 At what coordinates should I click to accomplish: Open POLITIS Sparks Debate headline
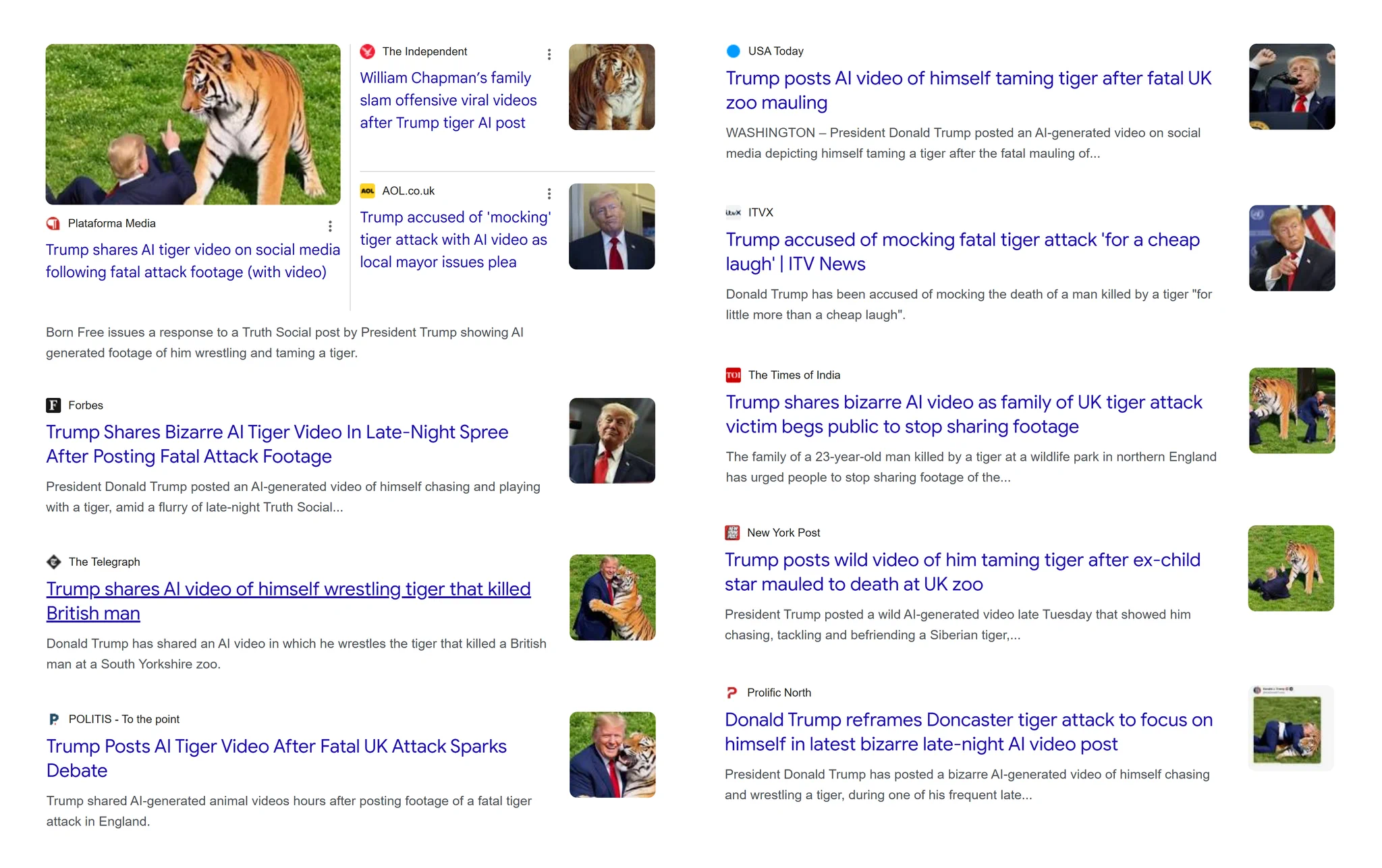pos(276,758)
